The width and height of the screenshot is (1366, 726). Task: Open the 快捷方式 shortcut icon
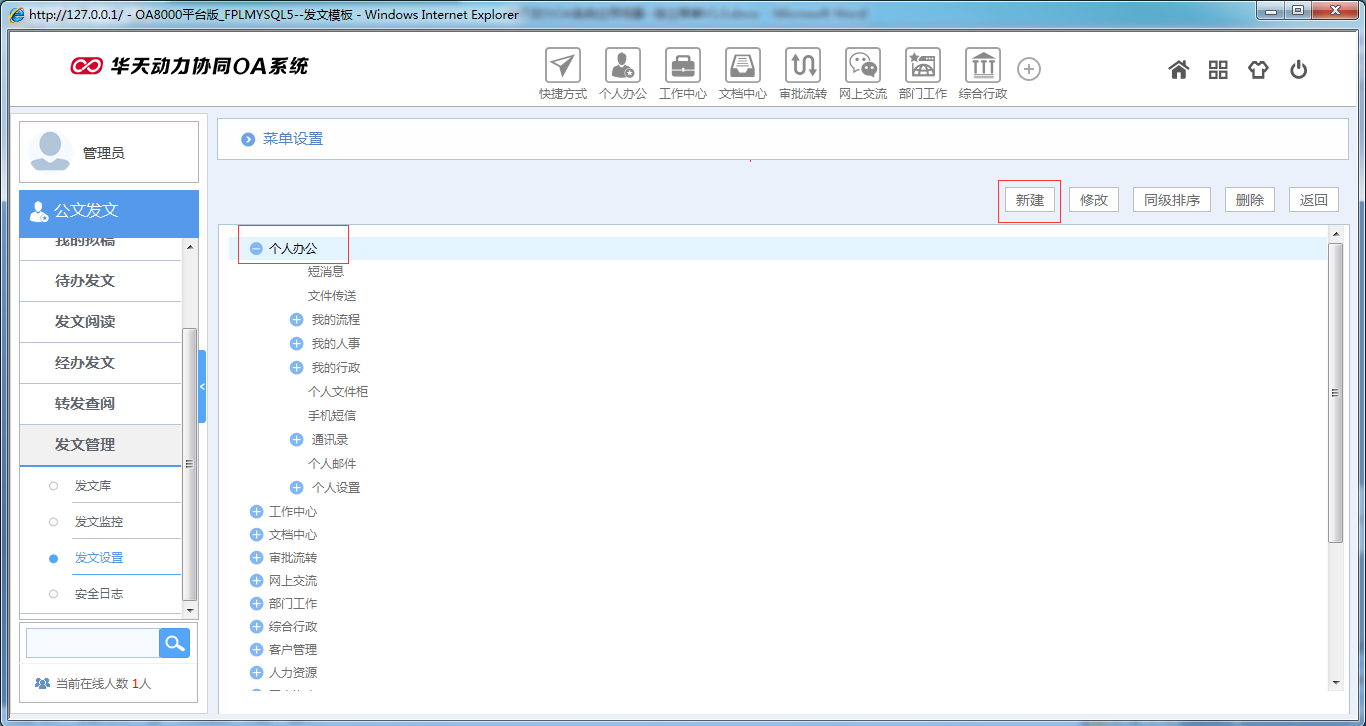pos(563,66)
